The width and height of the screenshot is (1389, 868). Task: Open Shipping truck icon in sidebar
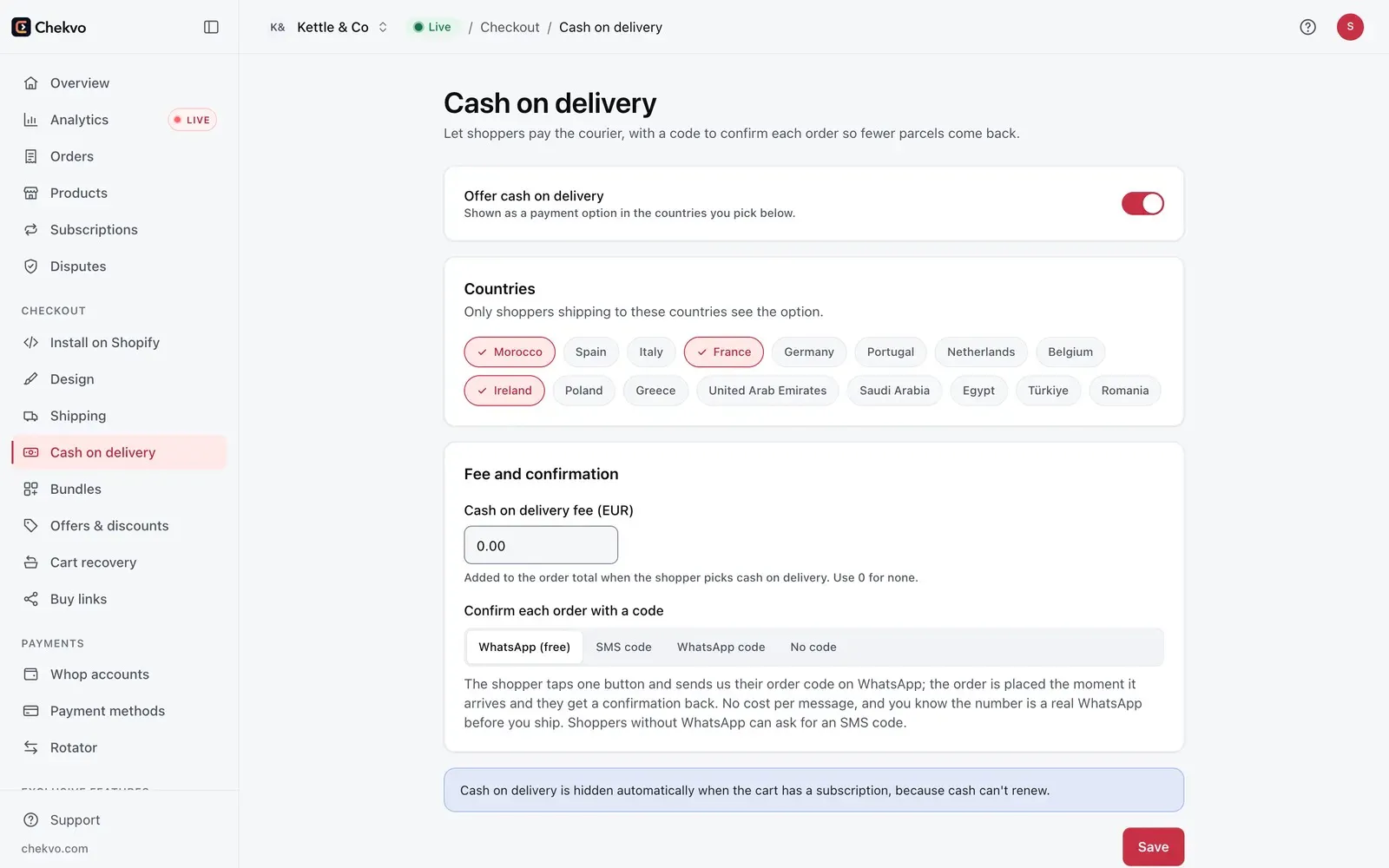click(x=30, y=416)
